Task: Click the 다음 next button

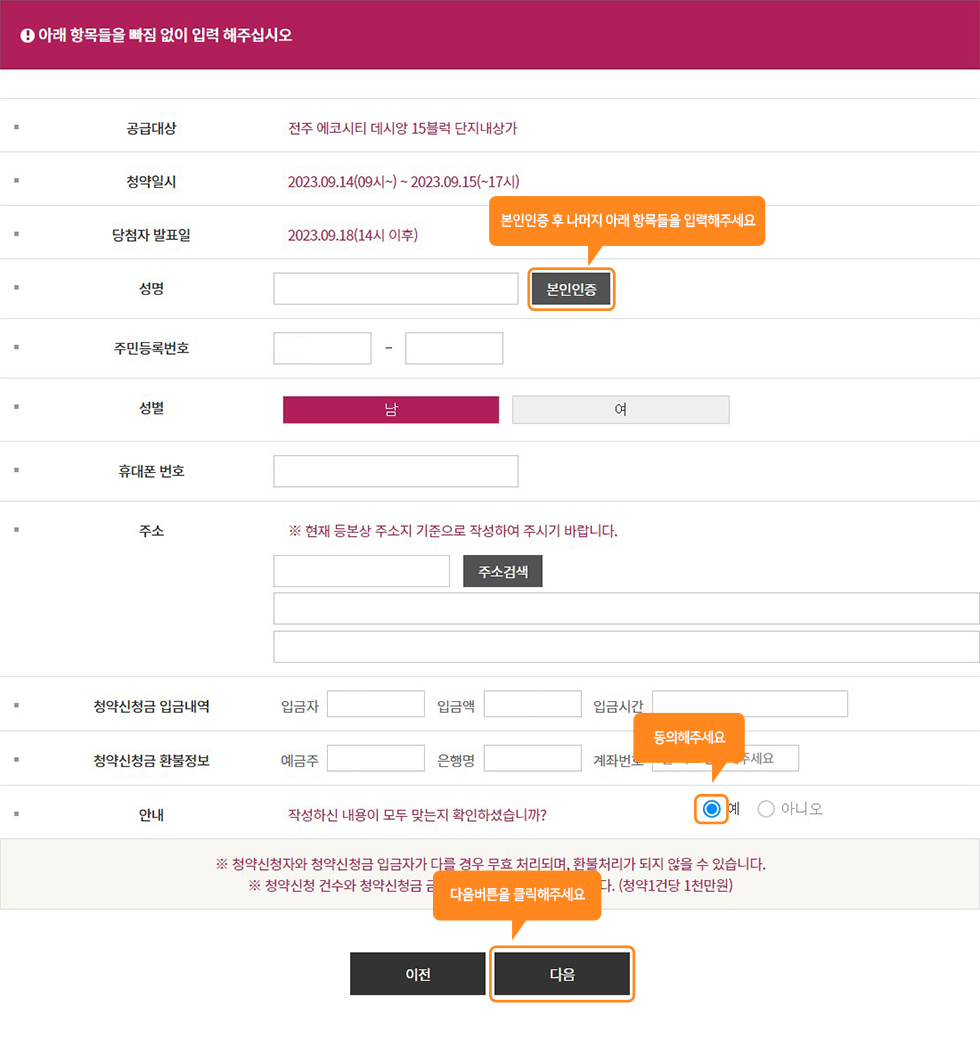Action: (x=562, y=974)
